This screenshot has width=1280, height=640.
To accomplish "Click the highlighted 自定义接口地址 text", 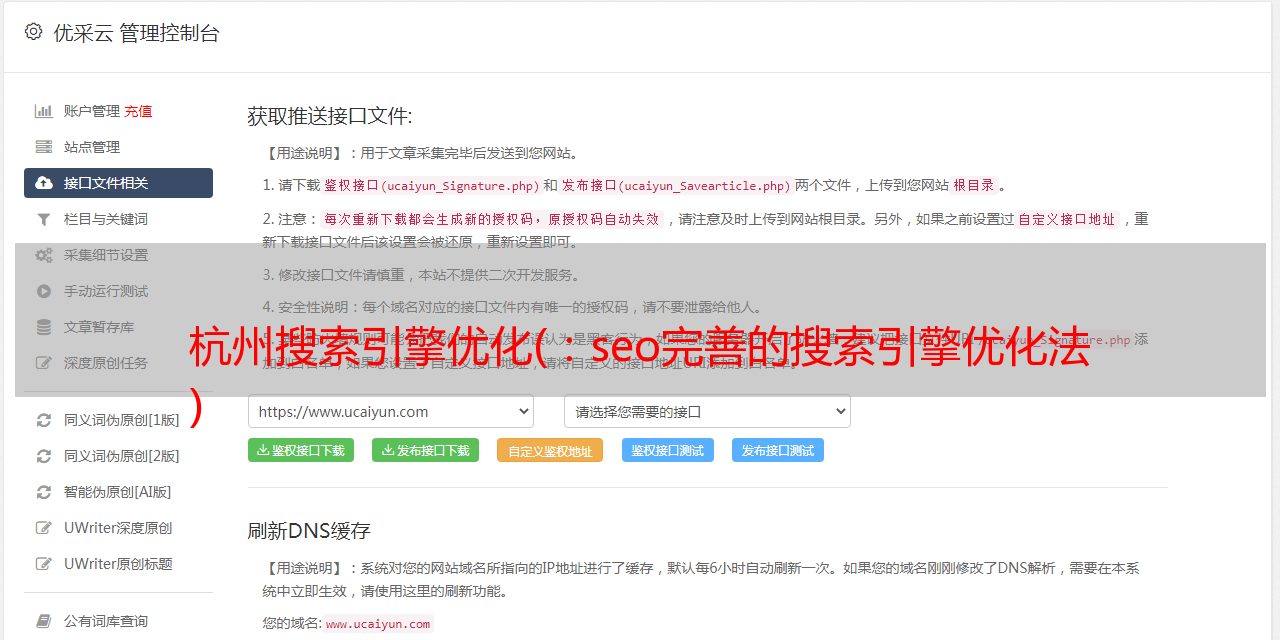I will pyautogui.click(x=1067, y=219).
